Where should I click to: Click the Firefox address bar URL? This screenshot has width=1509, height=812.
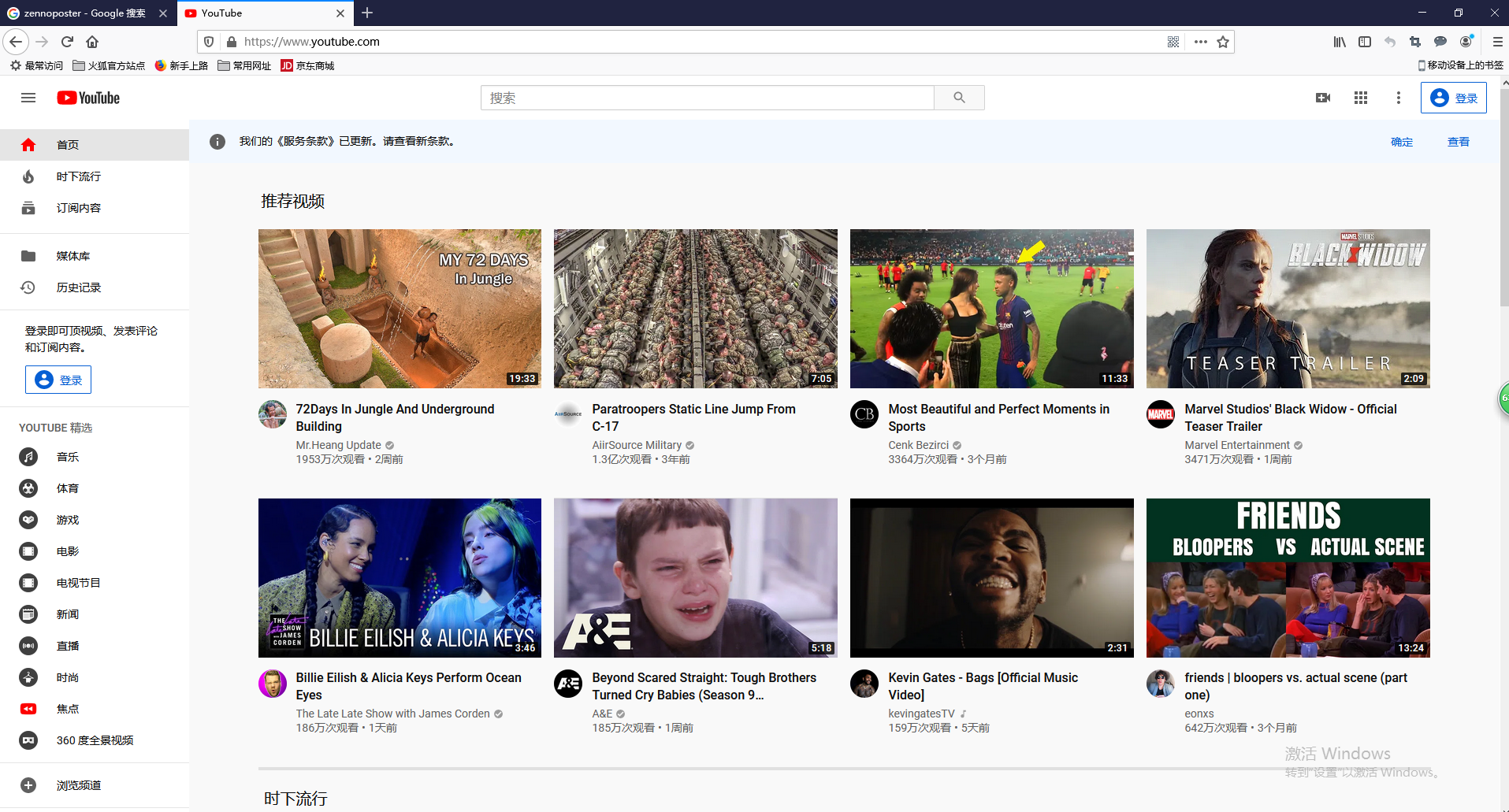[311, 42]
